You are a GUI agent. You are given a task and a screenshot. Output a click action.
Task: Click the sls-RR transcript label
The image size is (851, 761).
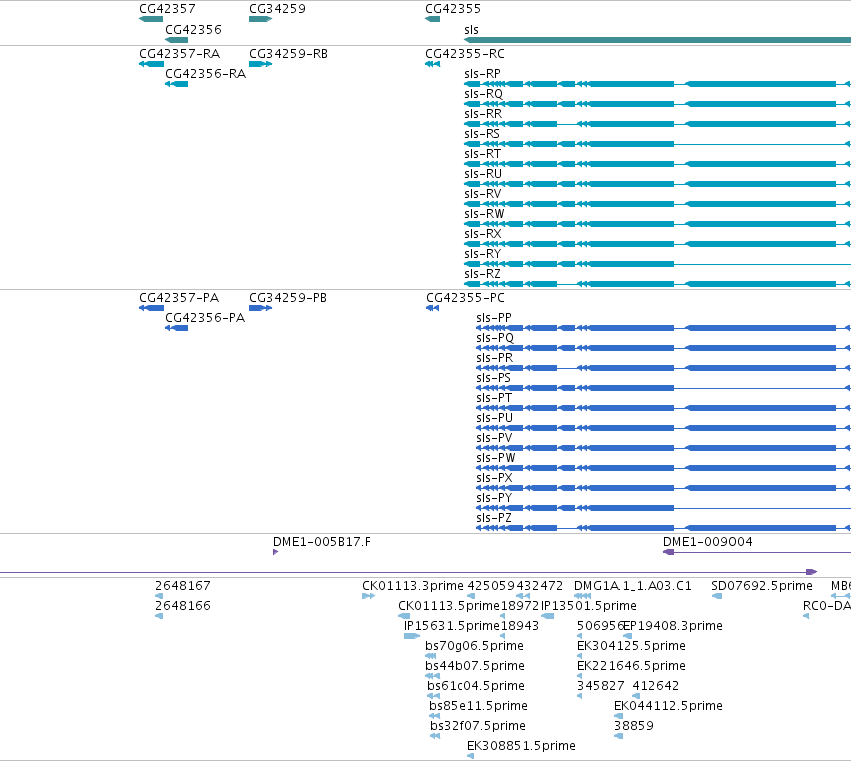(x=483, y=114)
